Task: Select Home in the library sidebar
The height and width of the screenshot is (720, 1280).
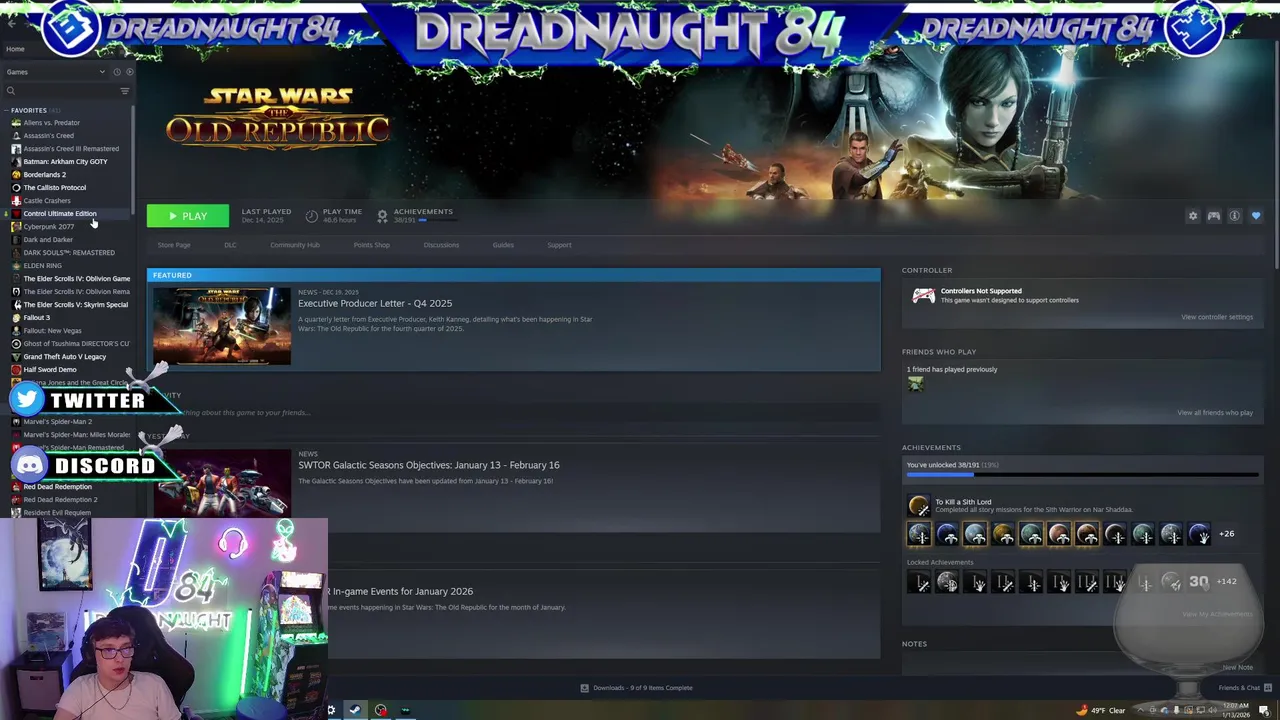Action: (x=16, y=49)
